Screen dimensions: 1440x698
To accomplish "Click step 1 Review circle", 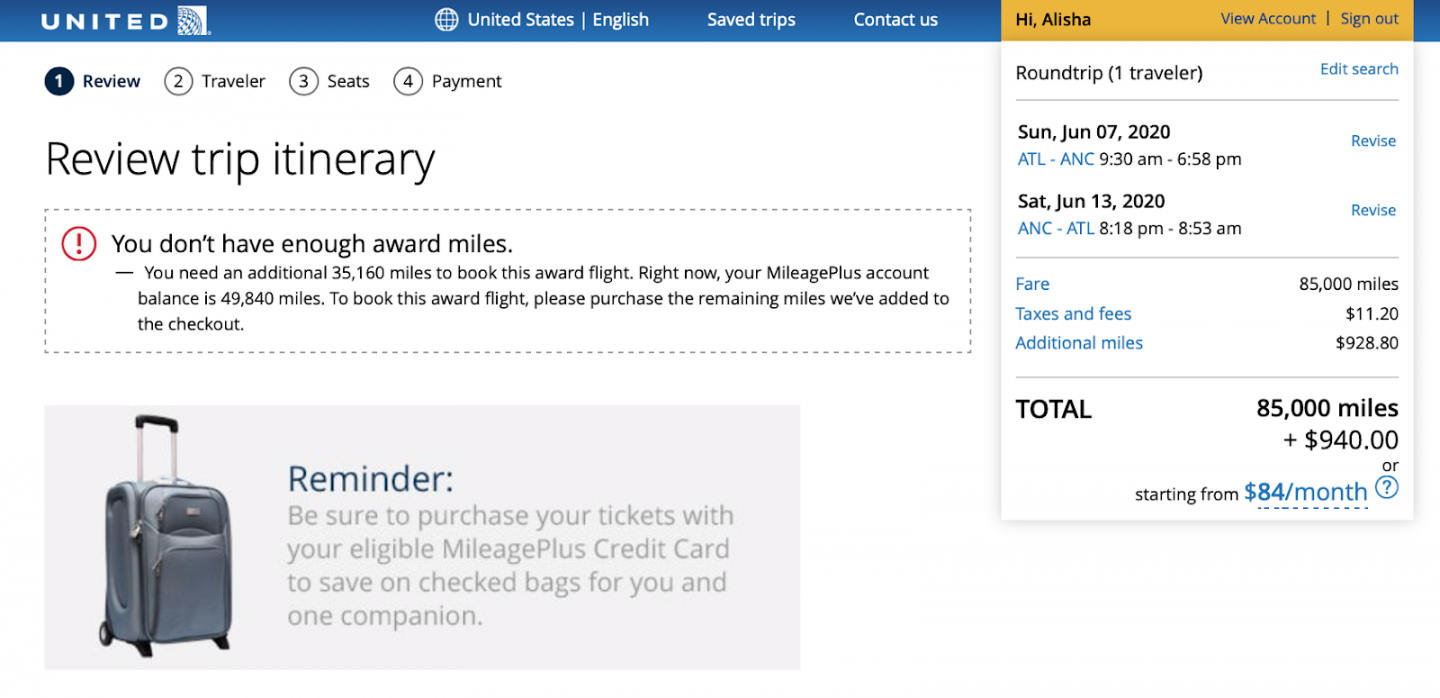I will tap(59, 81).
